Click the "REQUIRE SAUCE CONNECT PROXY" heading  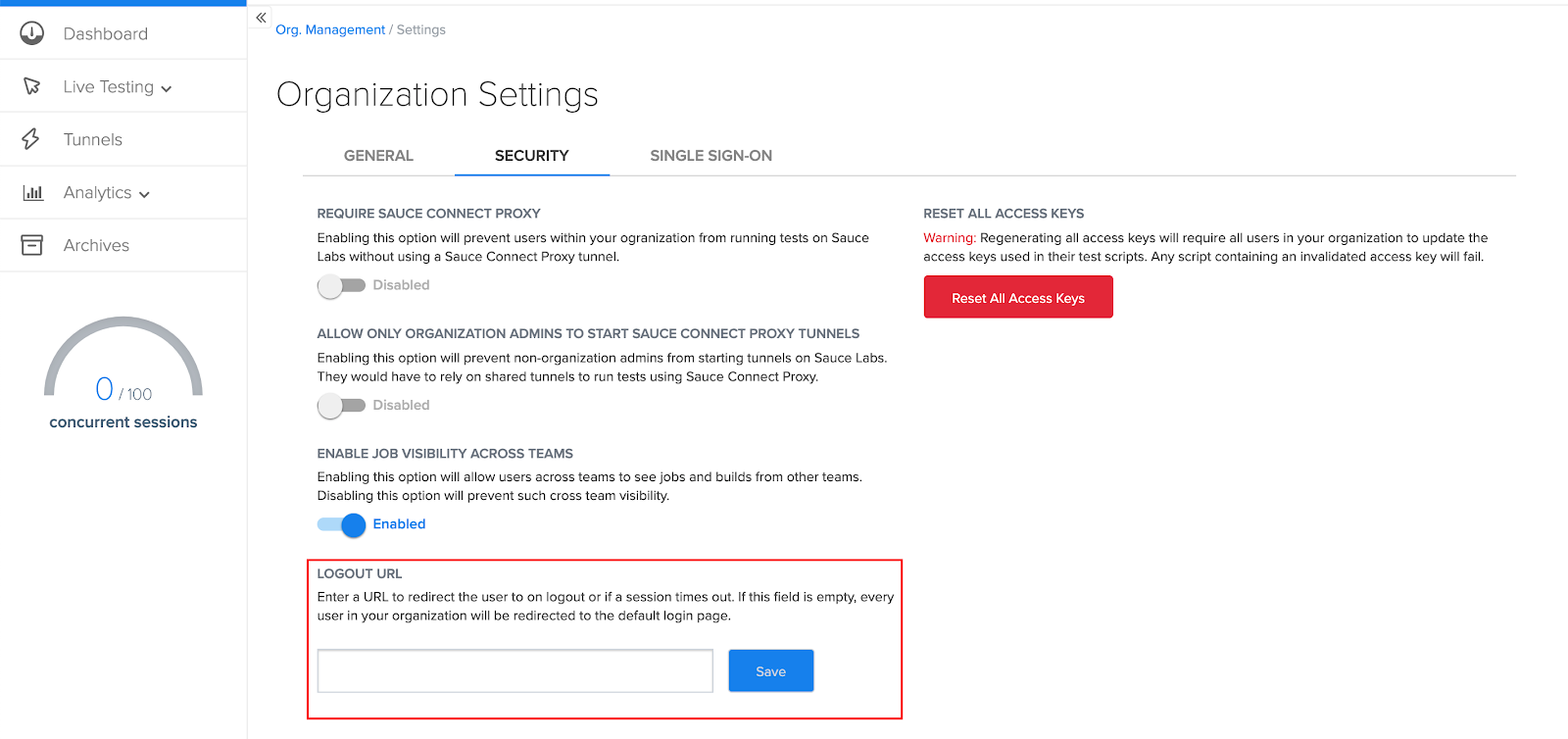coord(428,214)
